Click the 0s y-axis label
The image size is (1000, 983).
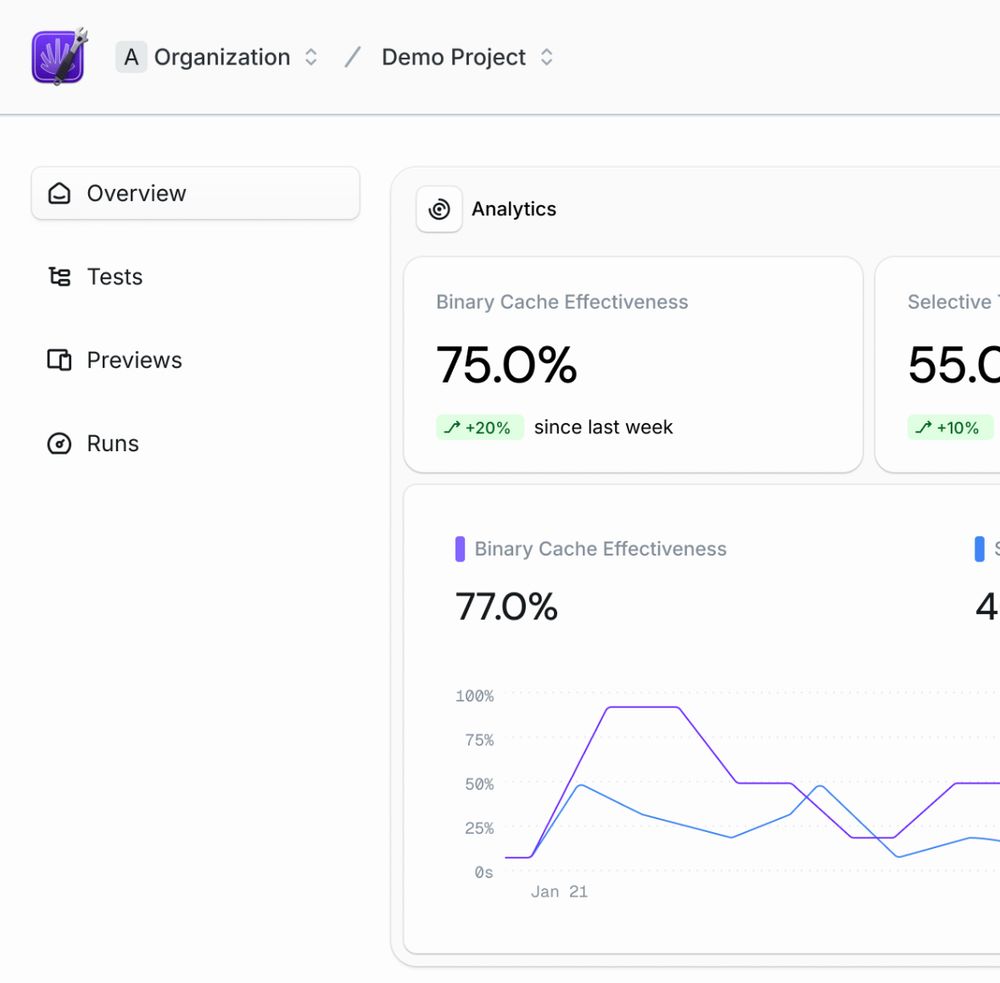[484, 872]
